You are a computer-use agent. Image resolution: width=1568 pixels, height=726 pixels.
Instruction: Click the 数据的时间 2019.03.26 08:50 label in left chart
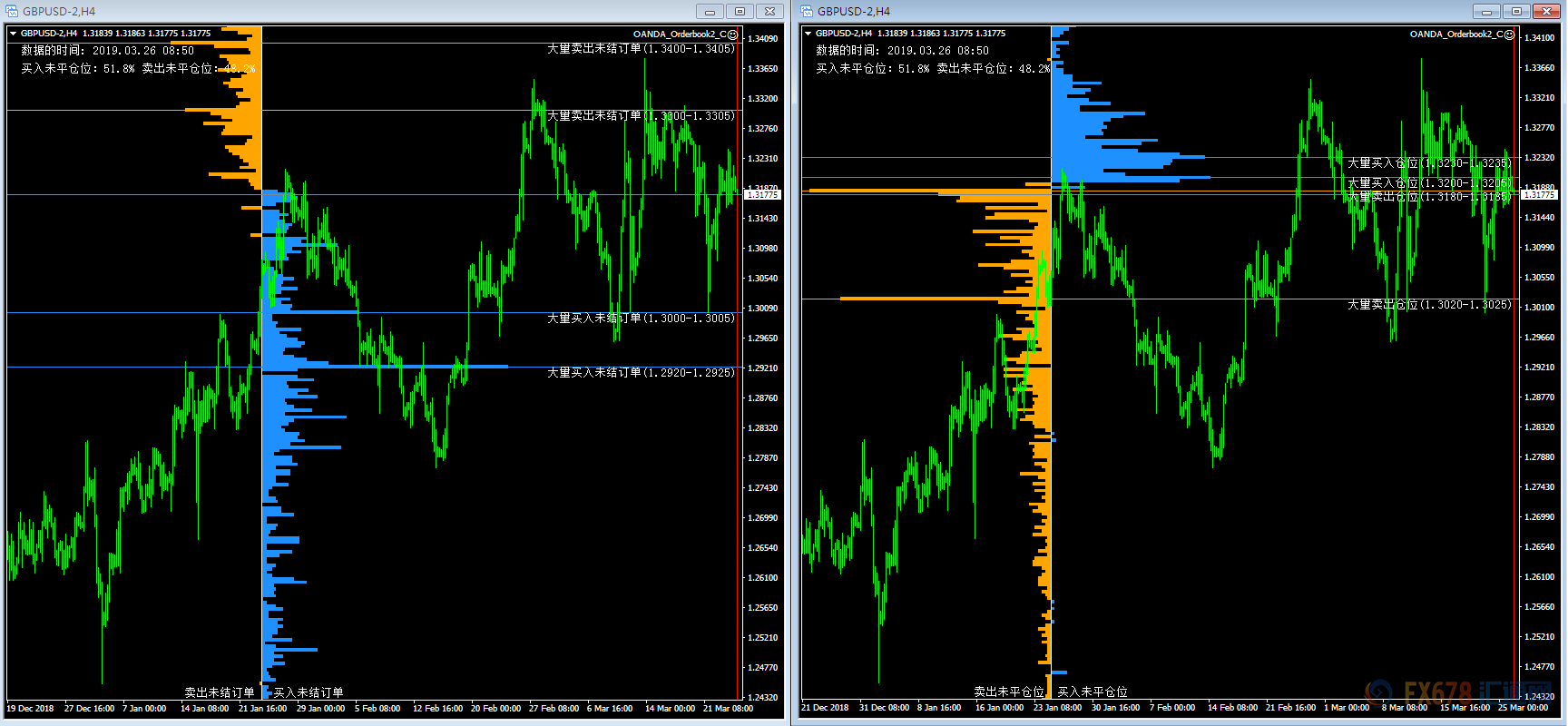click(x=108, y=51)
